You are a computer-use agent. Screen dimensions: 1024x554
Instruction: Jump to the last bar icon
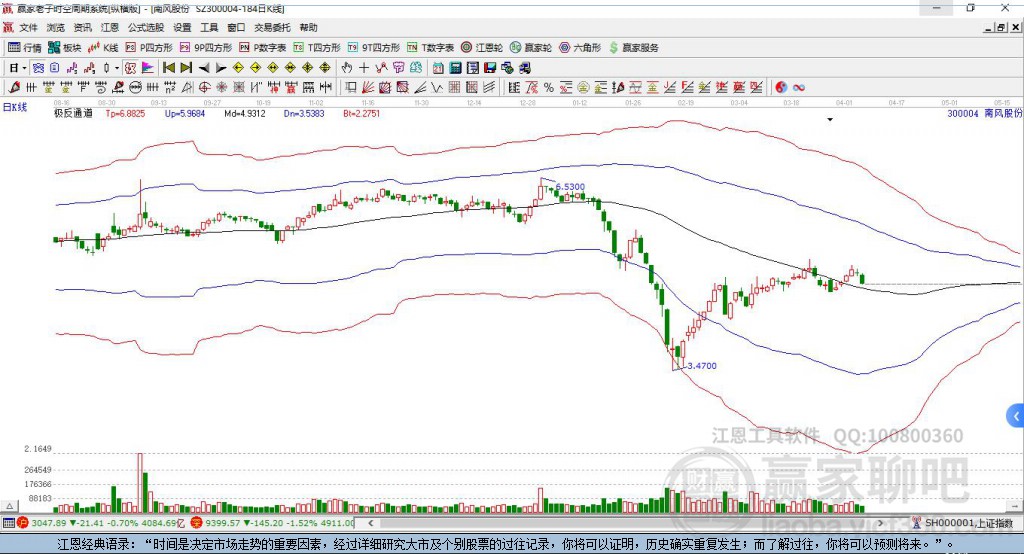coord(186,67)
